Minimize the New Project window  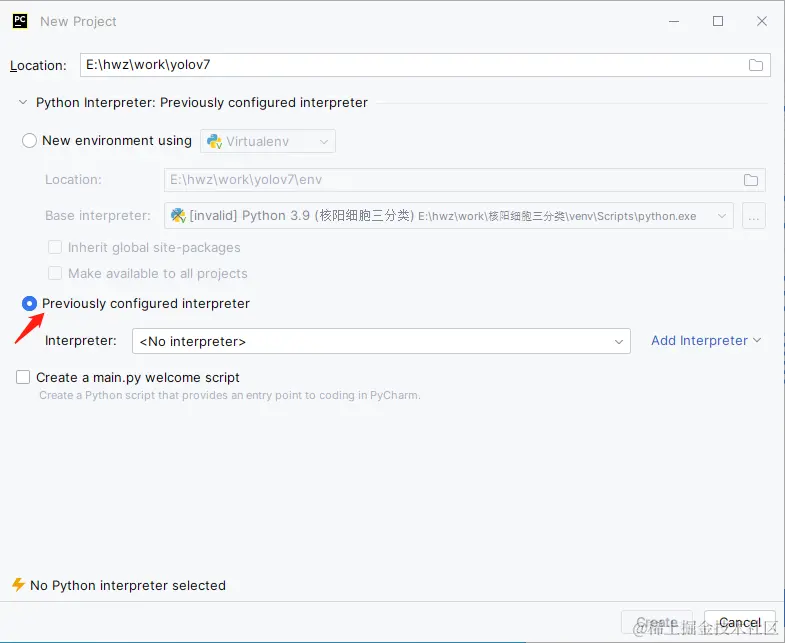674,21
